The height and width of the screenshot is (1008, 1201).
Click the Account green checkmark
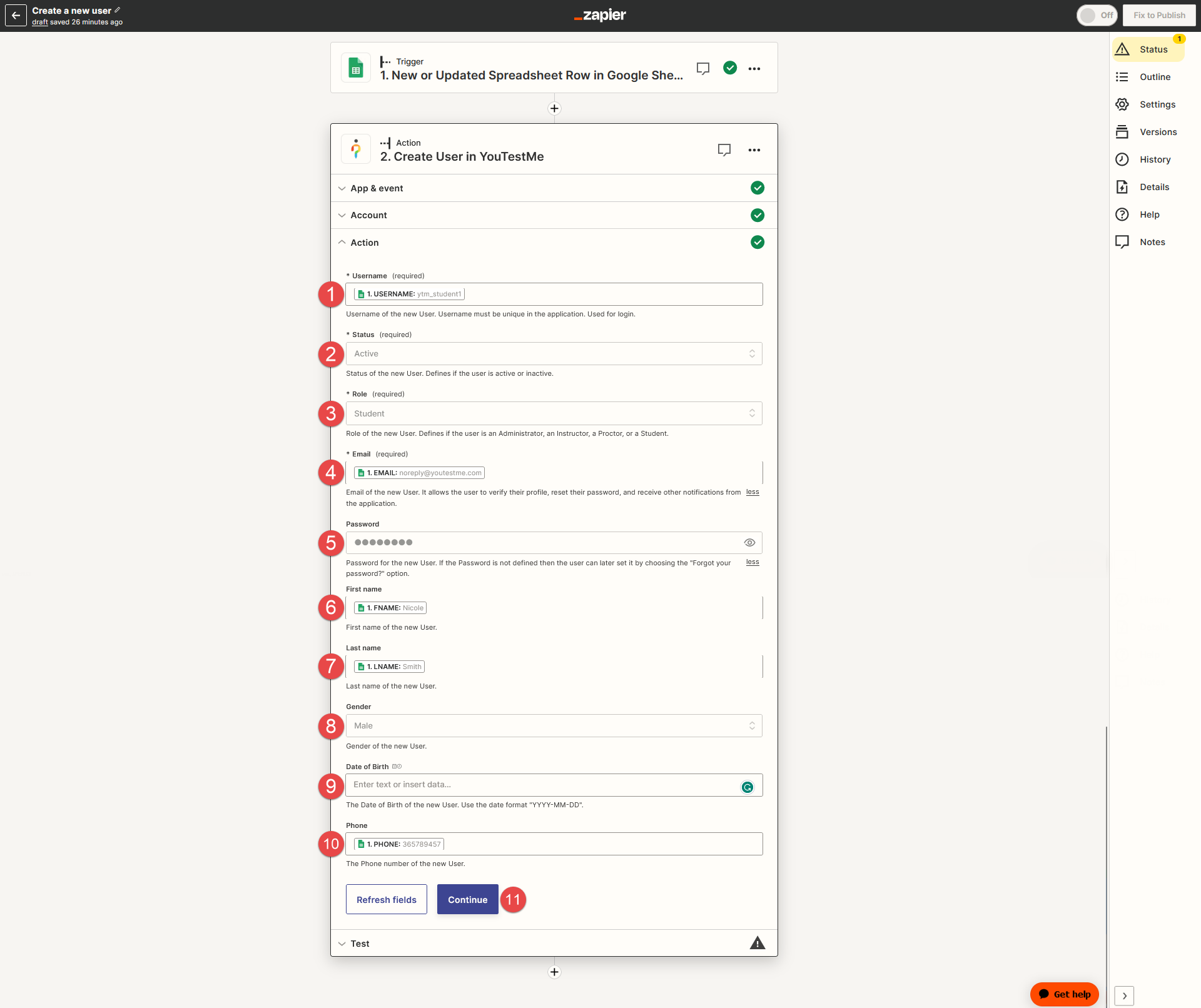(758, 215)
